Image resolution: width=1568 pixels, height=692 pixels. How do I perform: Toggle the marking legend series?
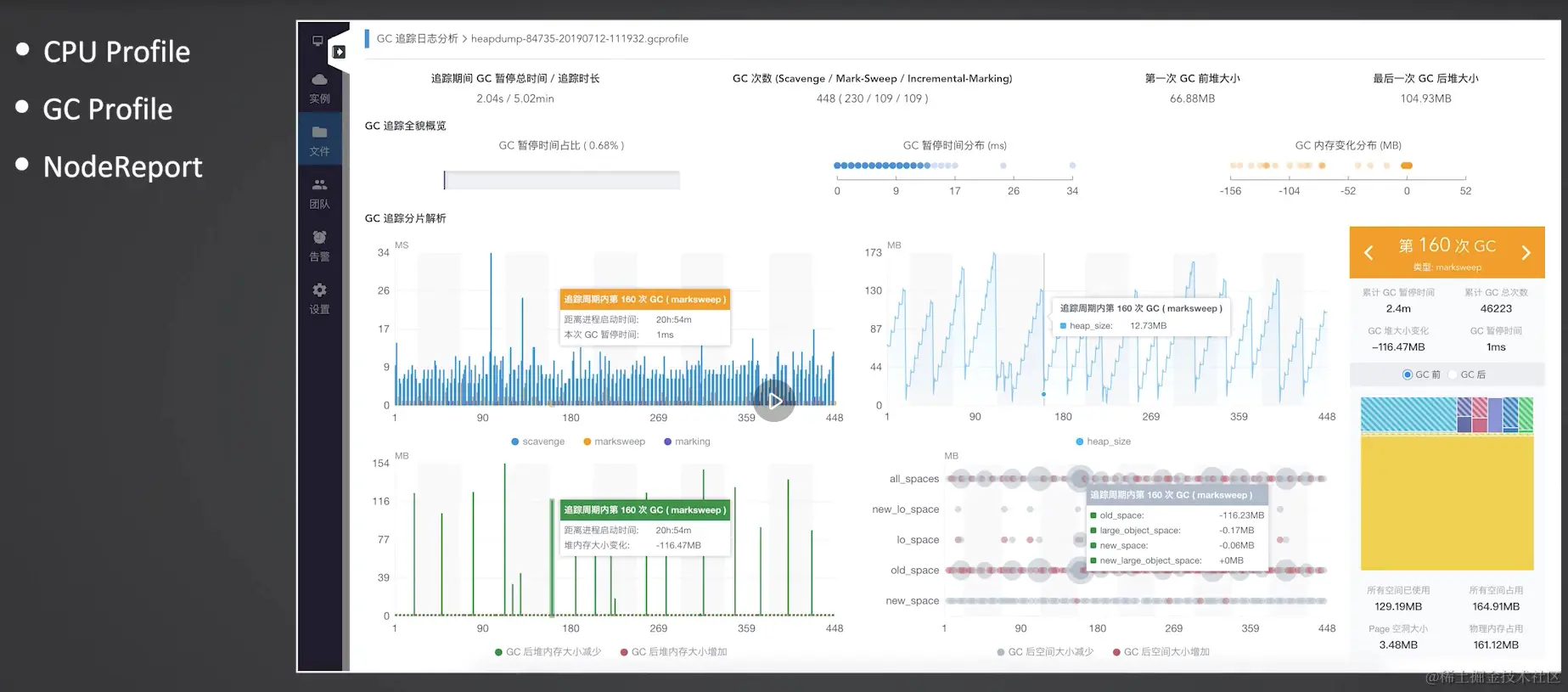coord(687,442)
